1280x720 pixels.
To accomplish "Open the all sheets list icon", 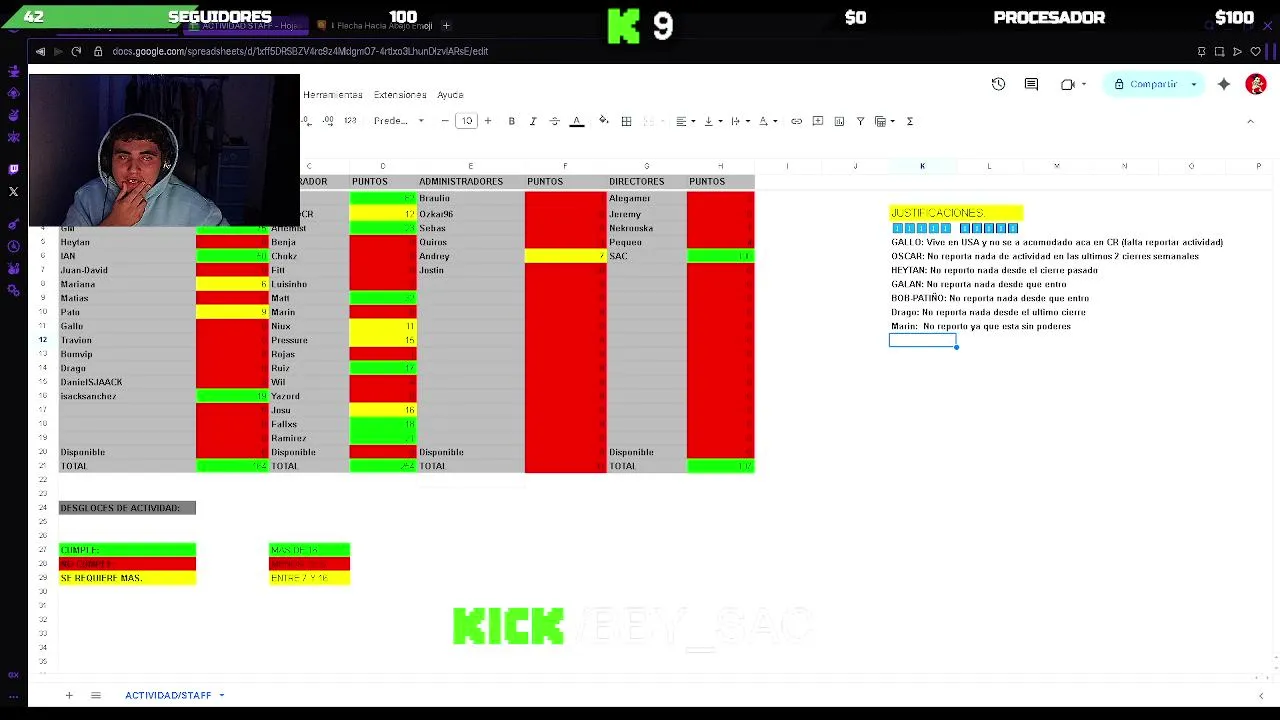I will coord(96,695).
